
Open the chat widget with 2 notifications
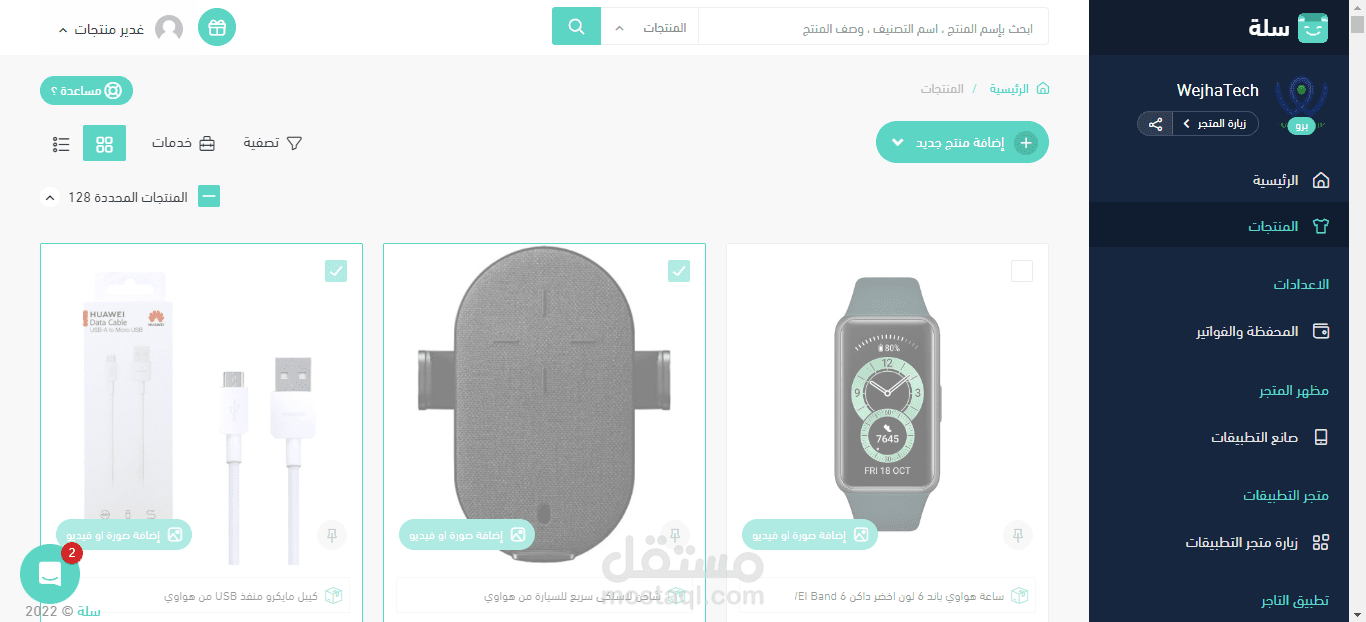point(49,574)
